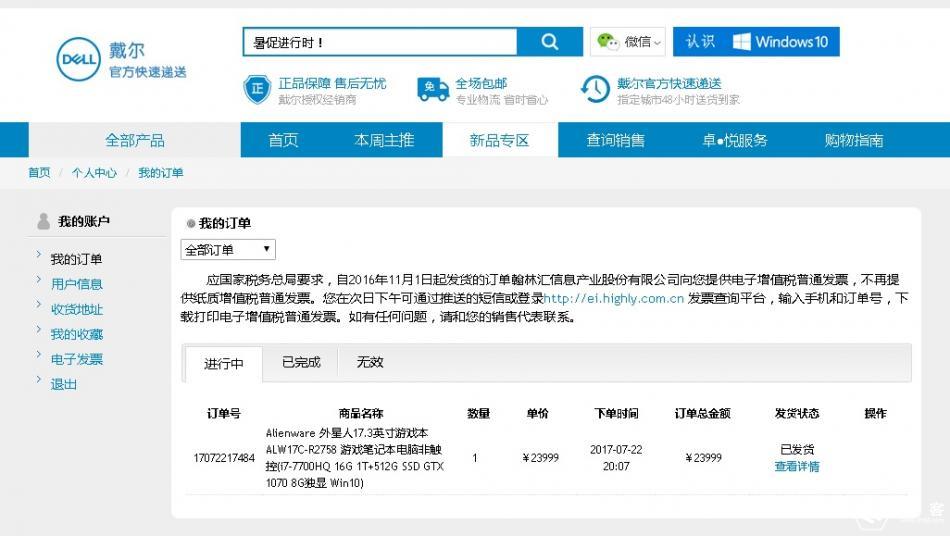Open 收货地址 in the sidebar

(x=76, y=309)
